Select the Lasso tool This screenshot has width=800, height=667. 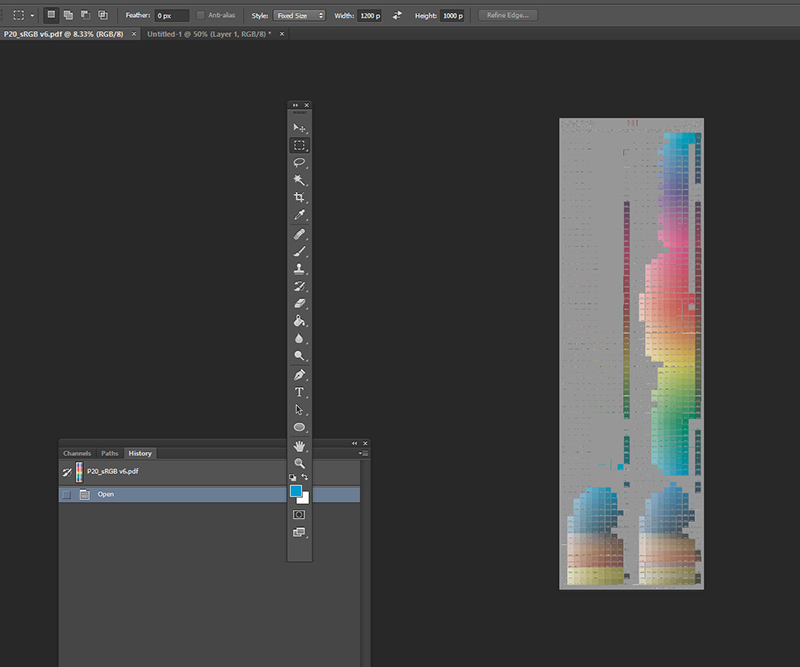[x=299, y=162]
